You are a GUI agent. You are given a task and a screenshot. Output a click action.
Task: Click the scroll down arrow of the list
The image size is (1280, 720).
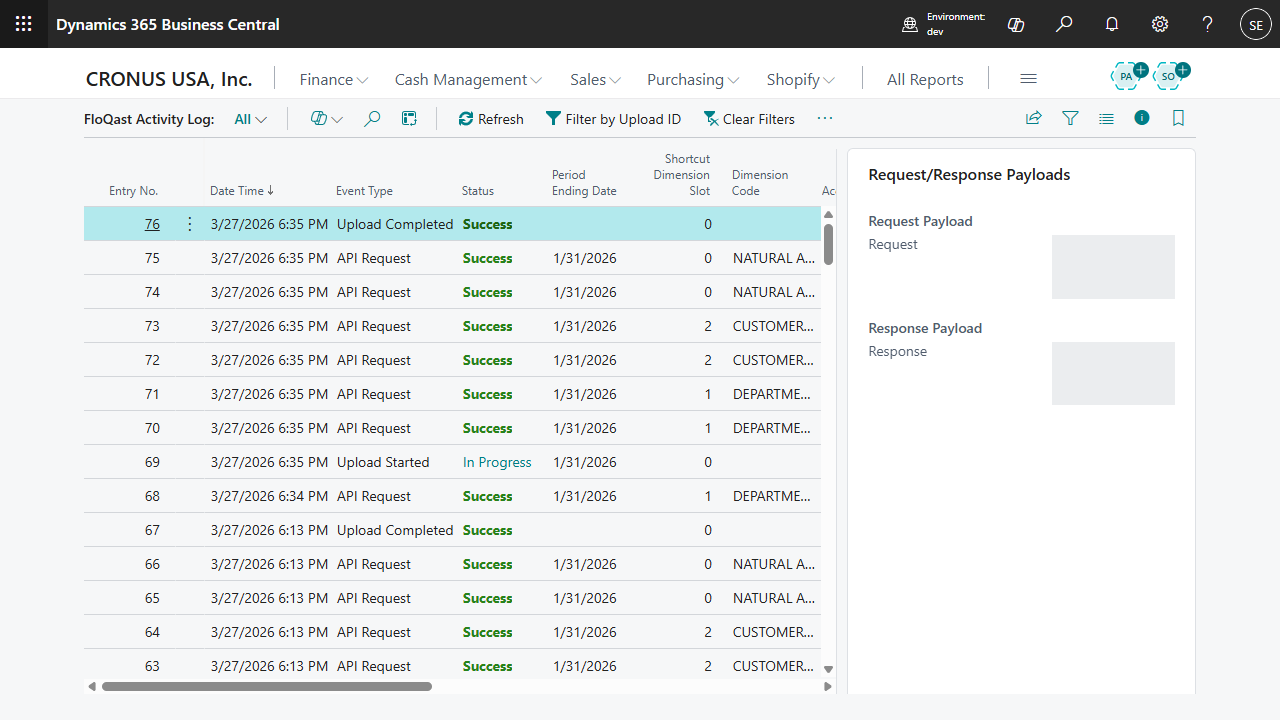[x=828, y=670]
